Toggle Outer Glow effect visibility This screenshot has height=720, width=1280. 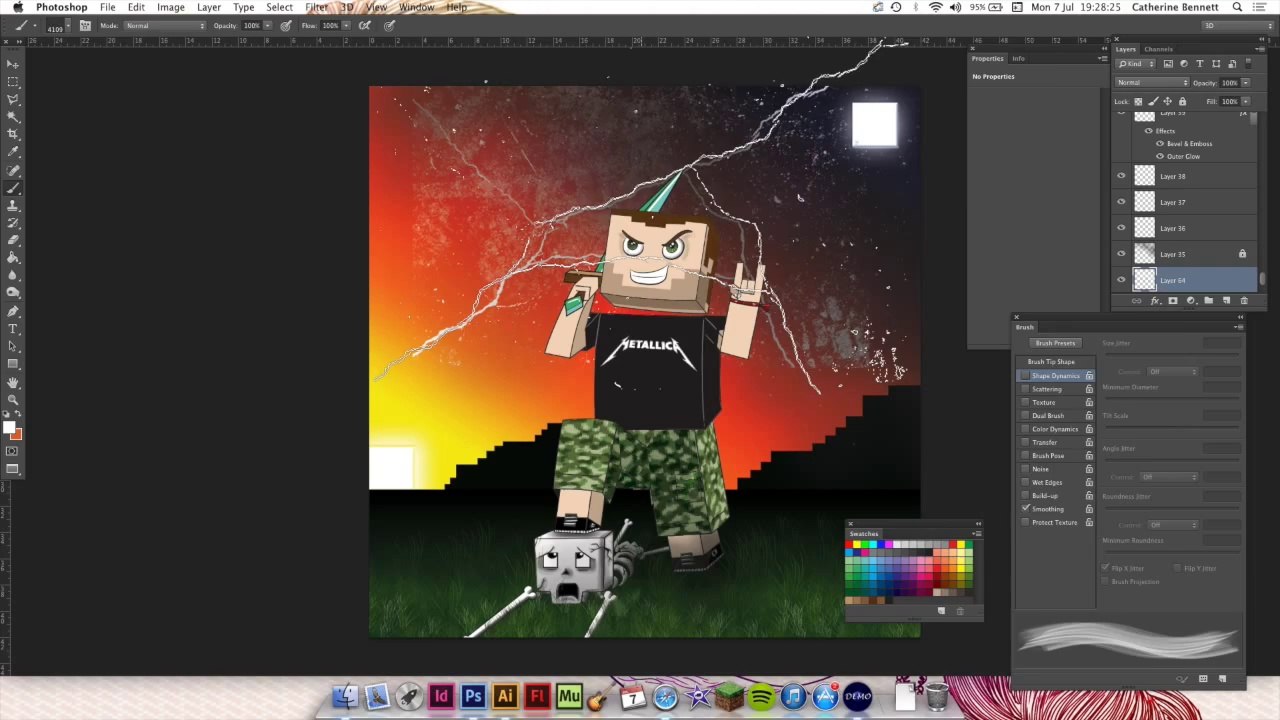1160,157
